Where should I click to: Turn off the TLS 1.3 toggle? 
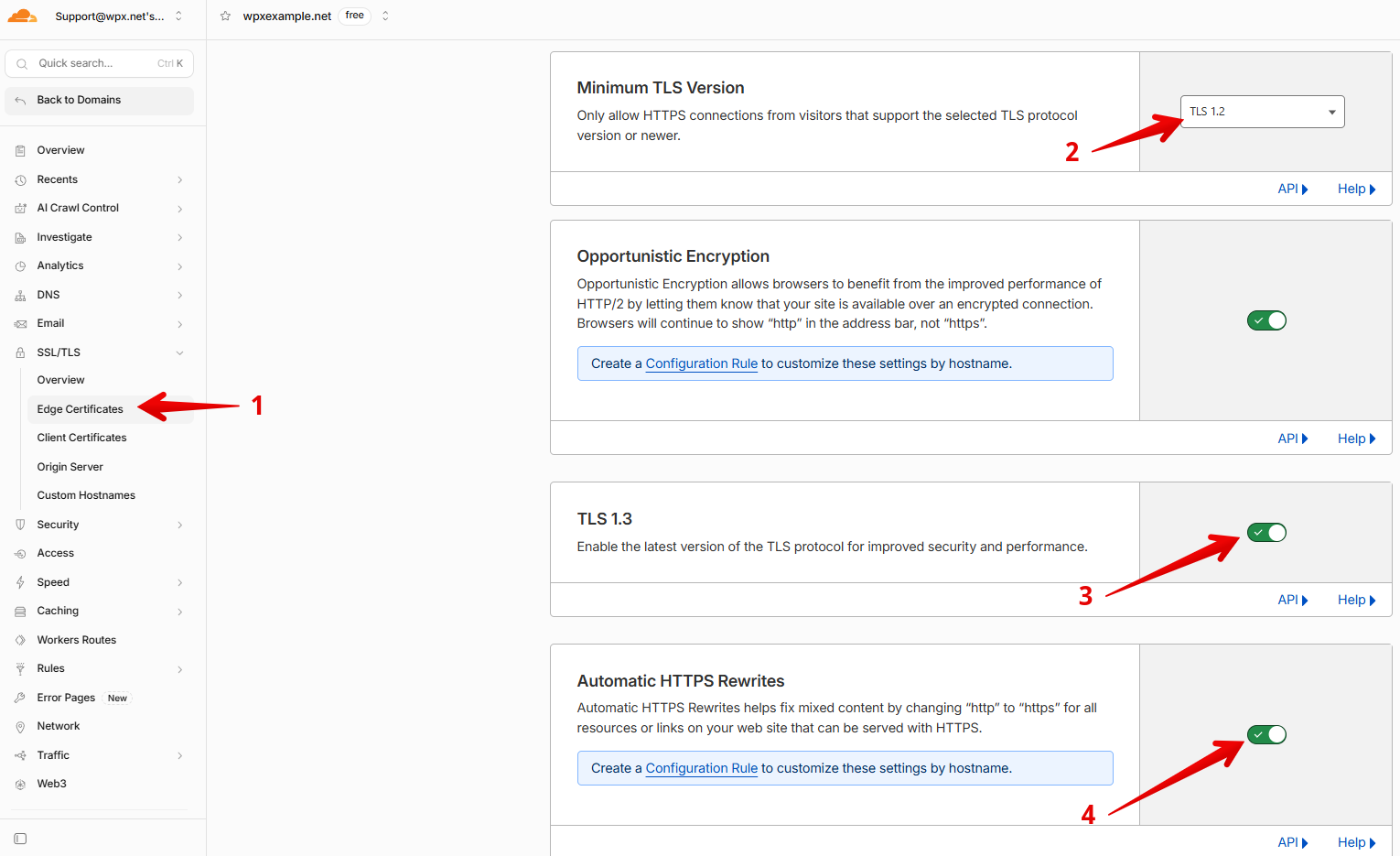(x=1266, y=533)
